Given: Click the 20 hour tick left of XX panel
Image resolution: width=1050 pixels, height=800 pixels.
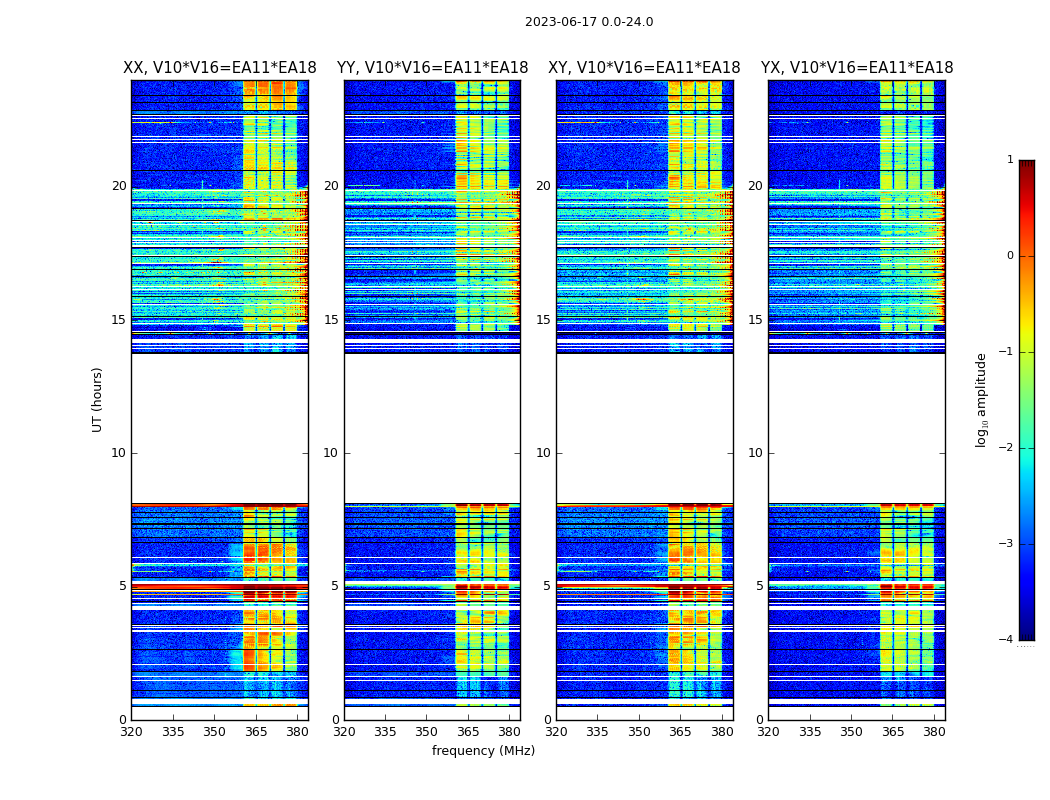Looking at the screenshot, I should coord(119,186).
